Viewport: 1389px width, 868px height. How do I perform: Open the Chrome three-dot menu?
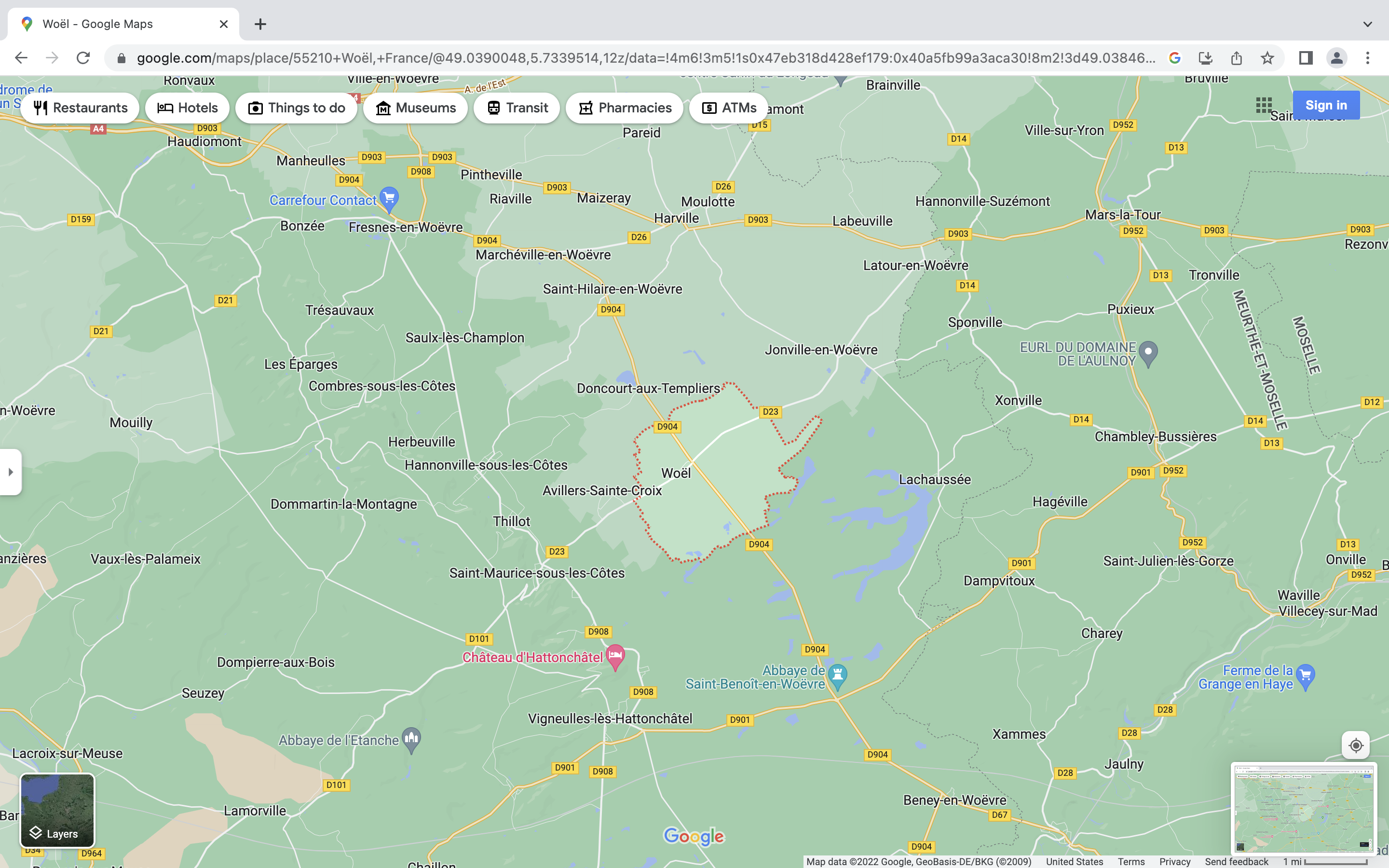(1367, 58)
